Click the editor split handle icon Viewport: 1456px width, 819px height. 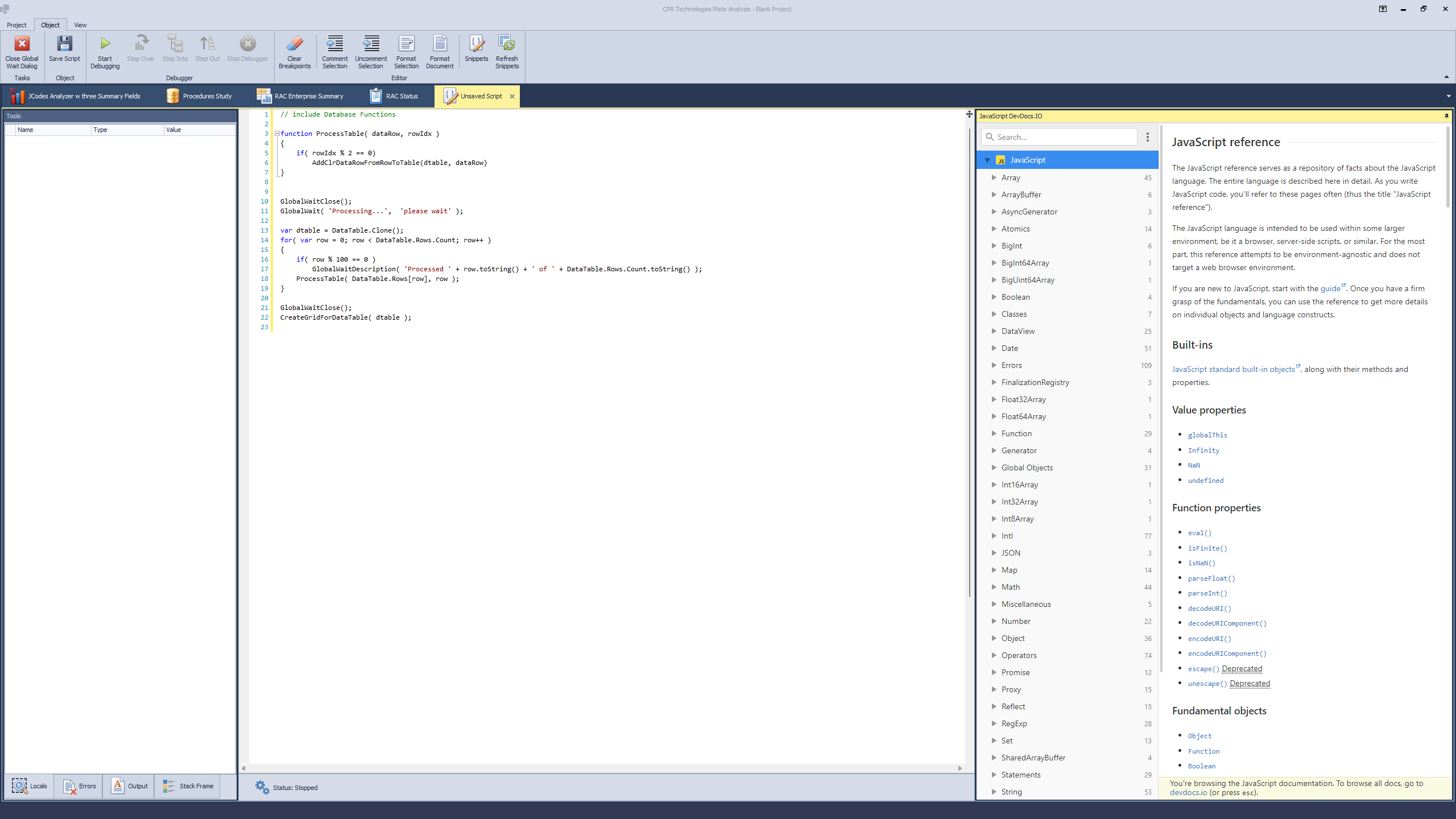click(969, 114)
